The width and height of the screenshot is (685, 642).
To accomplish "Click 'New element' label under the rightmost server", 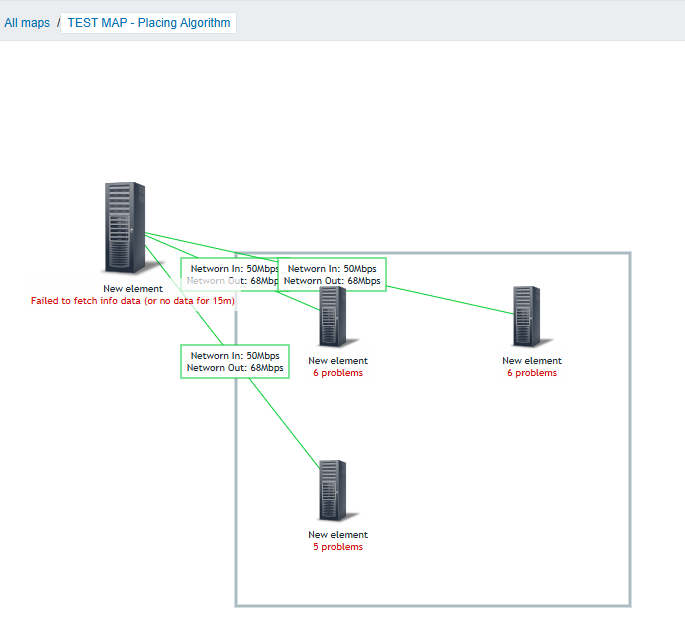I will pyautogui.click(x=532, y=361).
